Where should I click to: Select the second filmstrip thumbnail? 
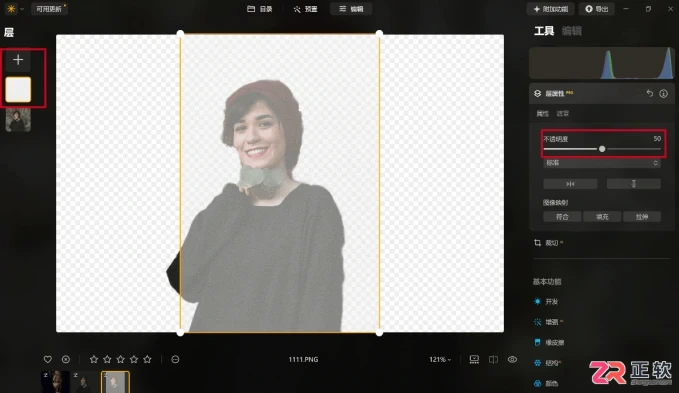[x=85, y=382]
